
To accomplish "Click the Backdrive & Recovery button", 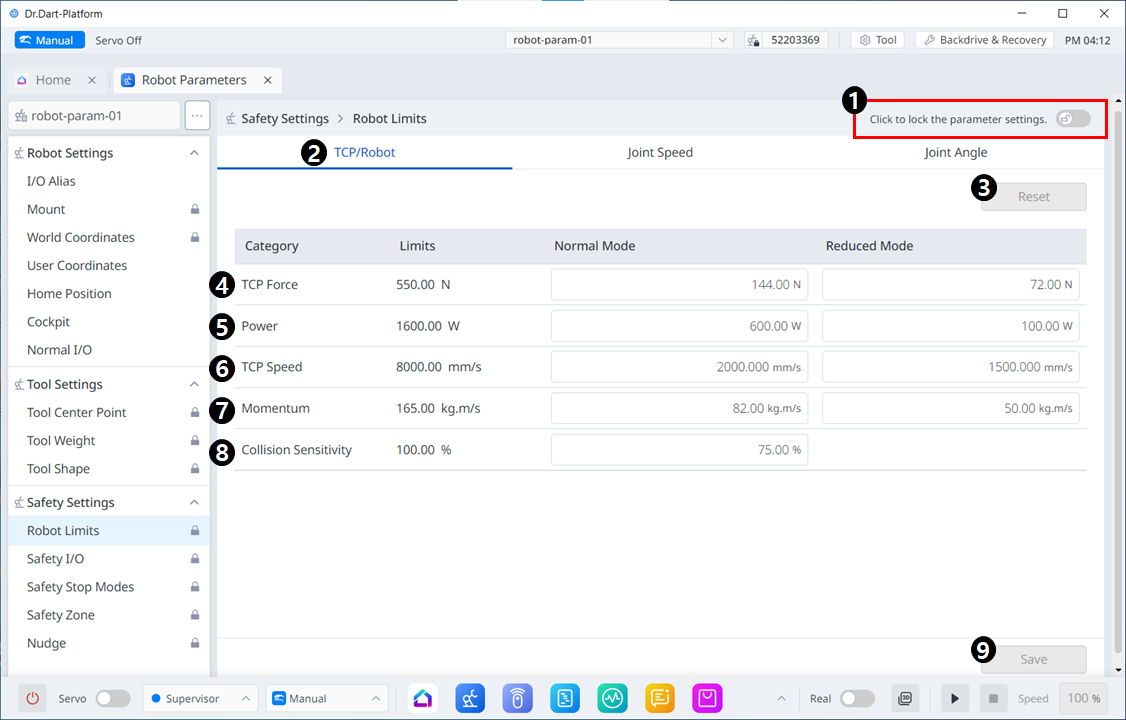I will point(984,40).
